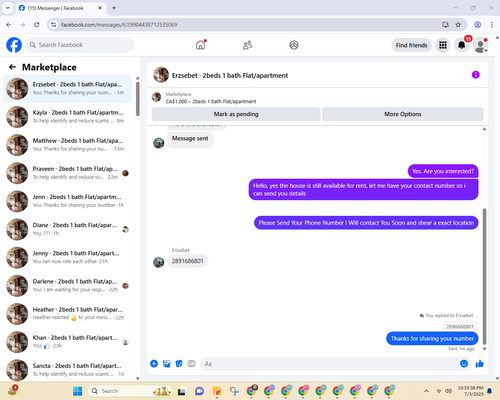
Task: Open the GIF picker icon
Action: [x=191, y=364]
